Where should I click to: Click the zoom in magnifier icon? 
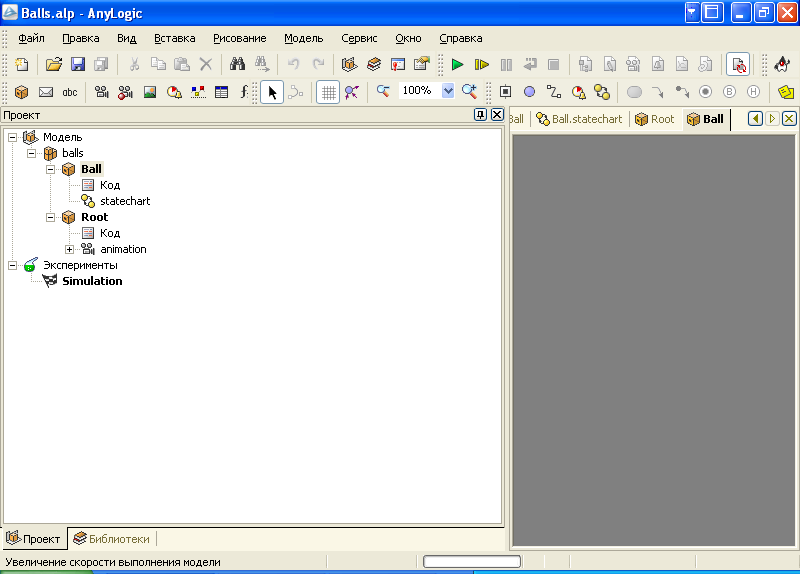click(x=469, y=92)
